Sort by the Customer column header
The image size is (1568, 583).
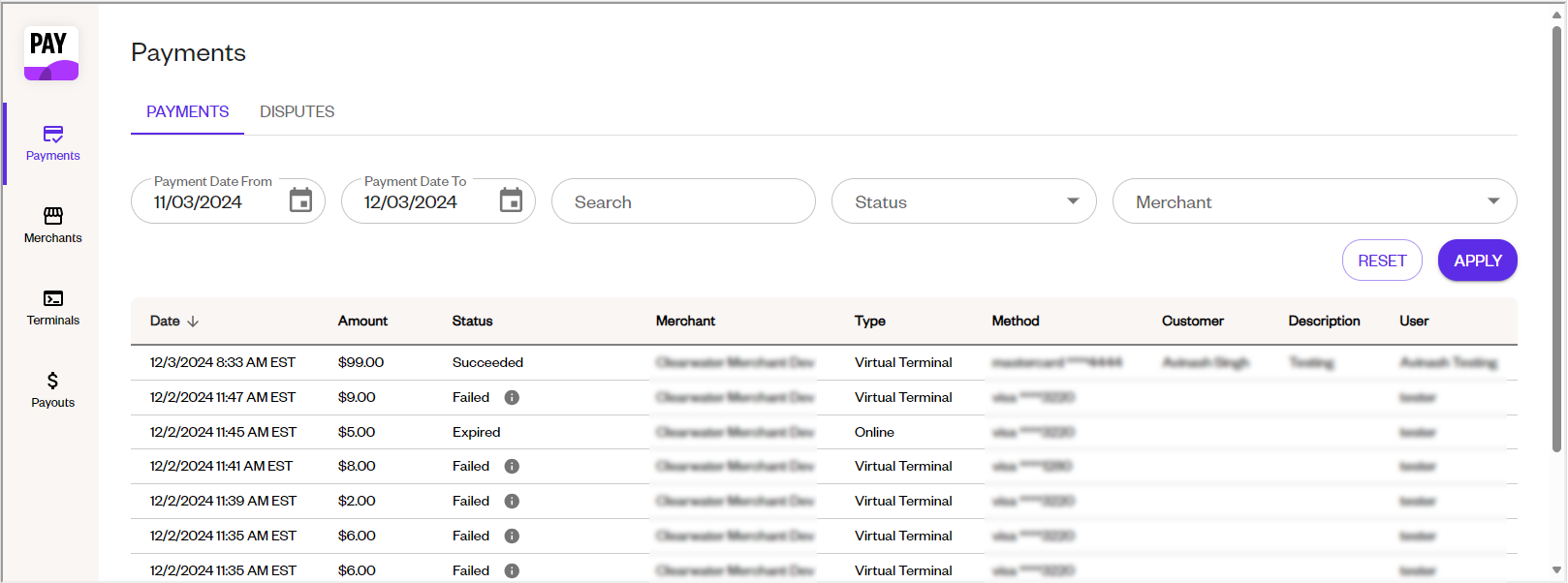point(1193,322)
